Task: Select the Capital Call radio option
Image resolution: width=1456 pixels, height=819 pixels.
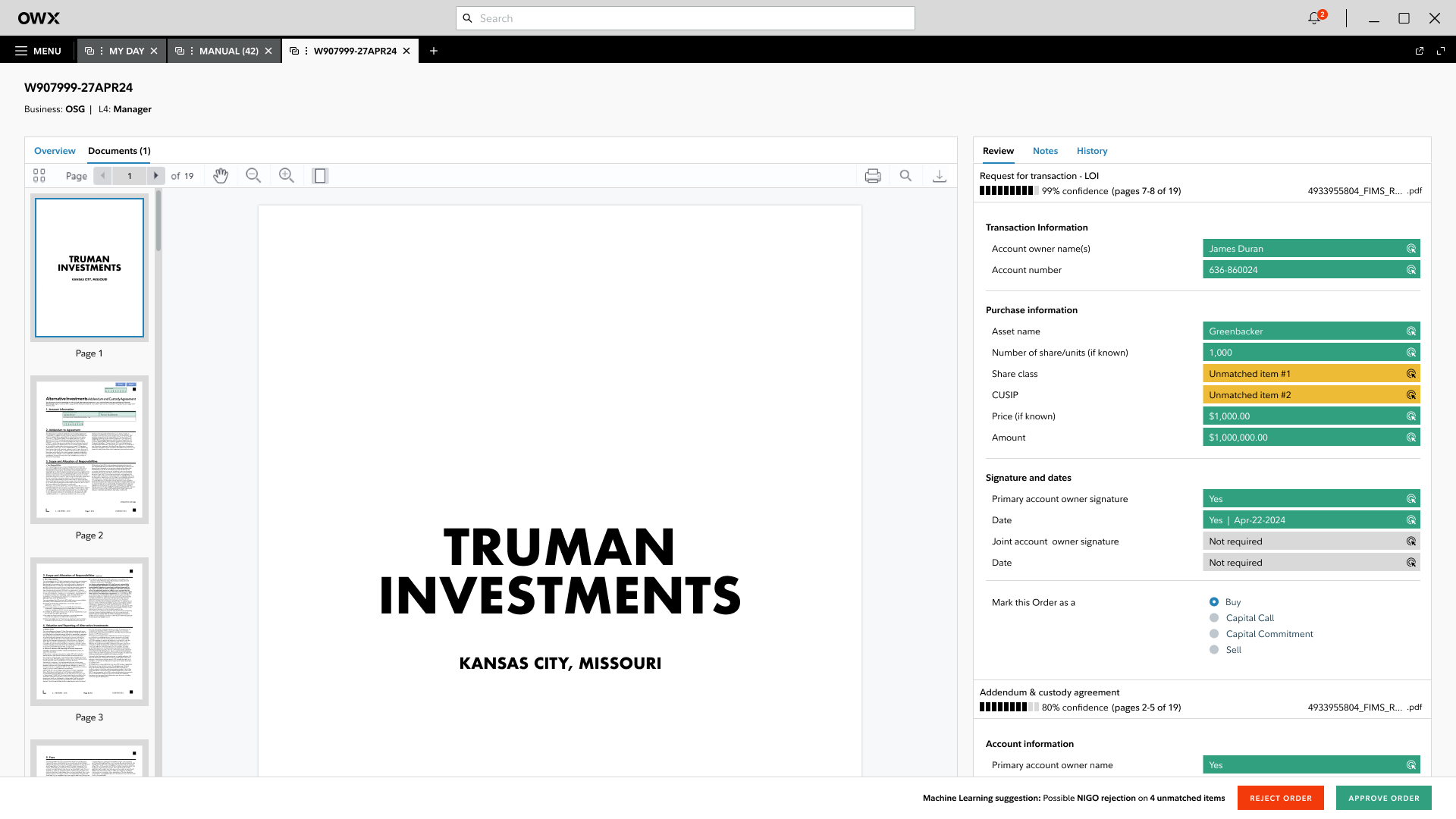Action: coord(1214,618)
